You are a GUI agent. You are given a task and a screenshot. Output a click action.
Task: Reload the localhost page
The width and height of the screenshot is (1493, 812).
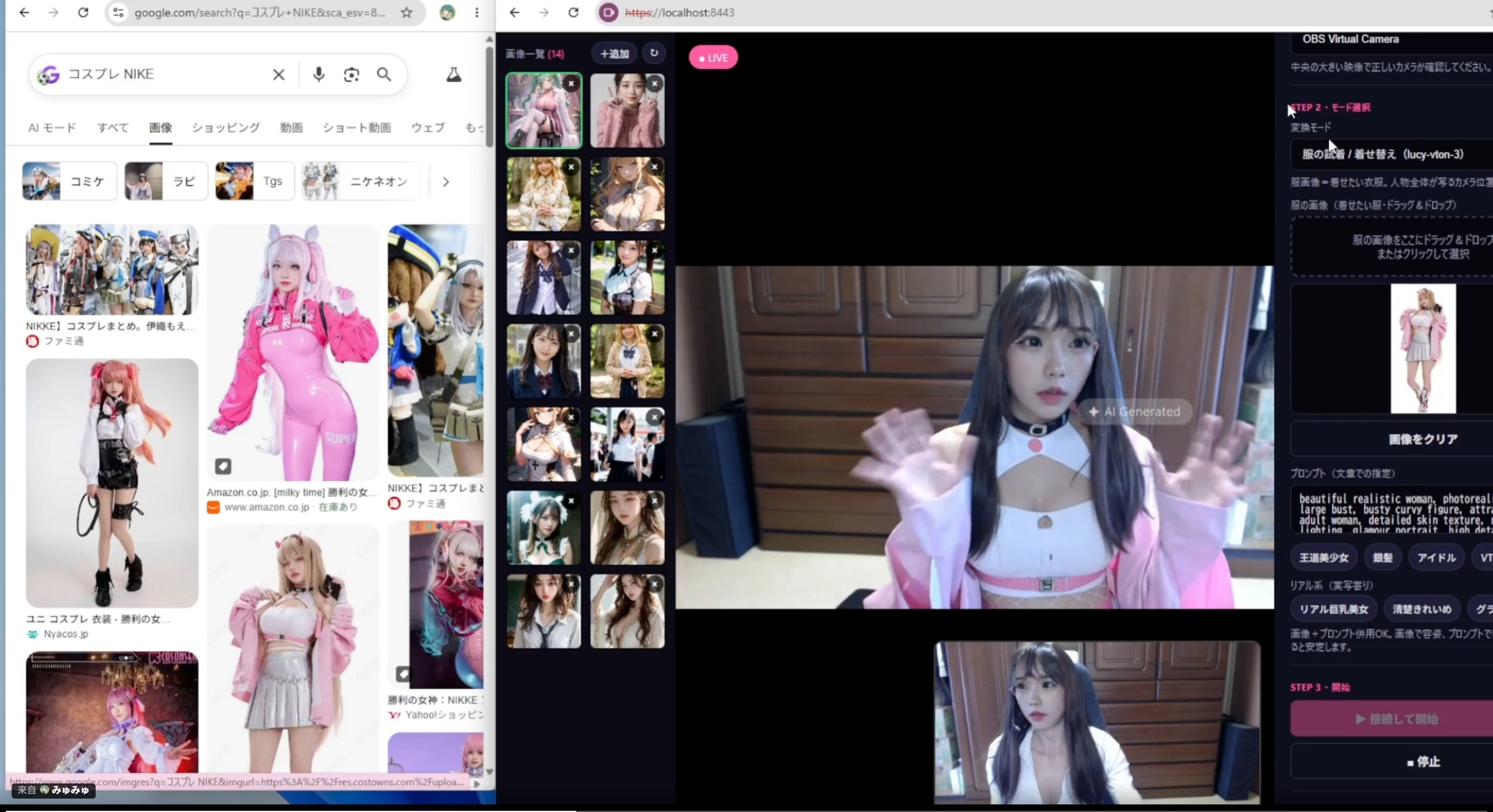click(x=573, y=12)
